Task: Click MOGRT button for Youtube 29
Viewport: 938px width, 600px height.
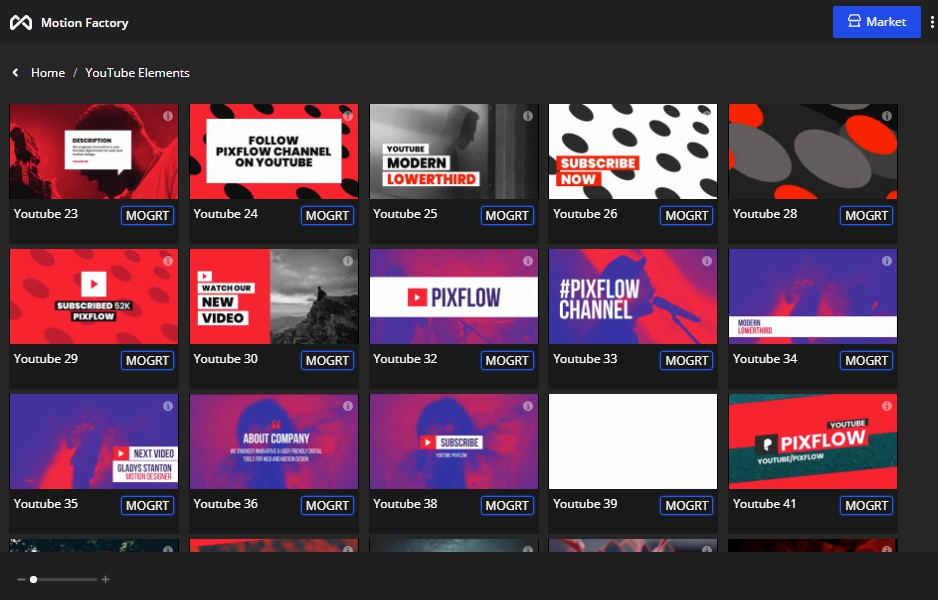Action: click(147, 361)
